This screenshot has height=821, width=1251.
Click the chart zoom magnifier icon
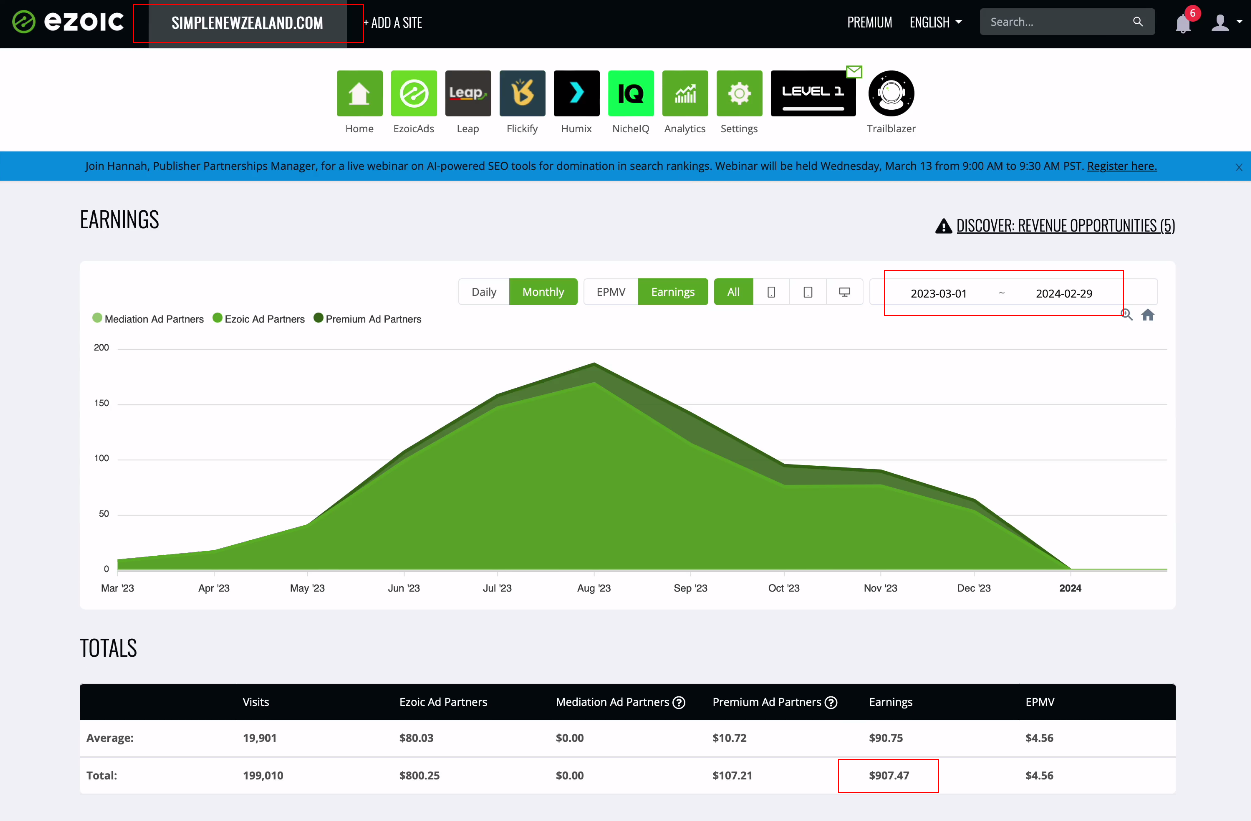[x=1127, y=315]
